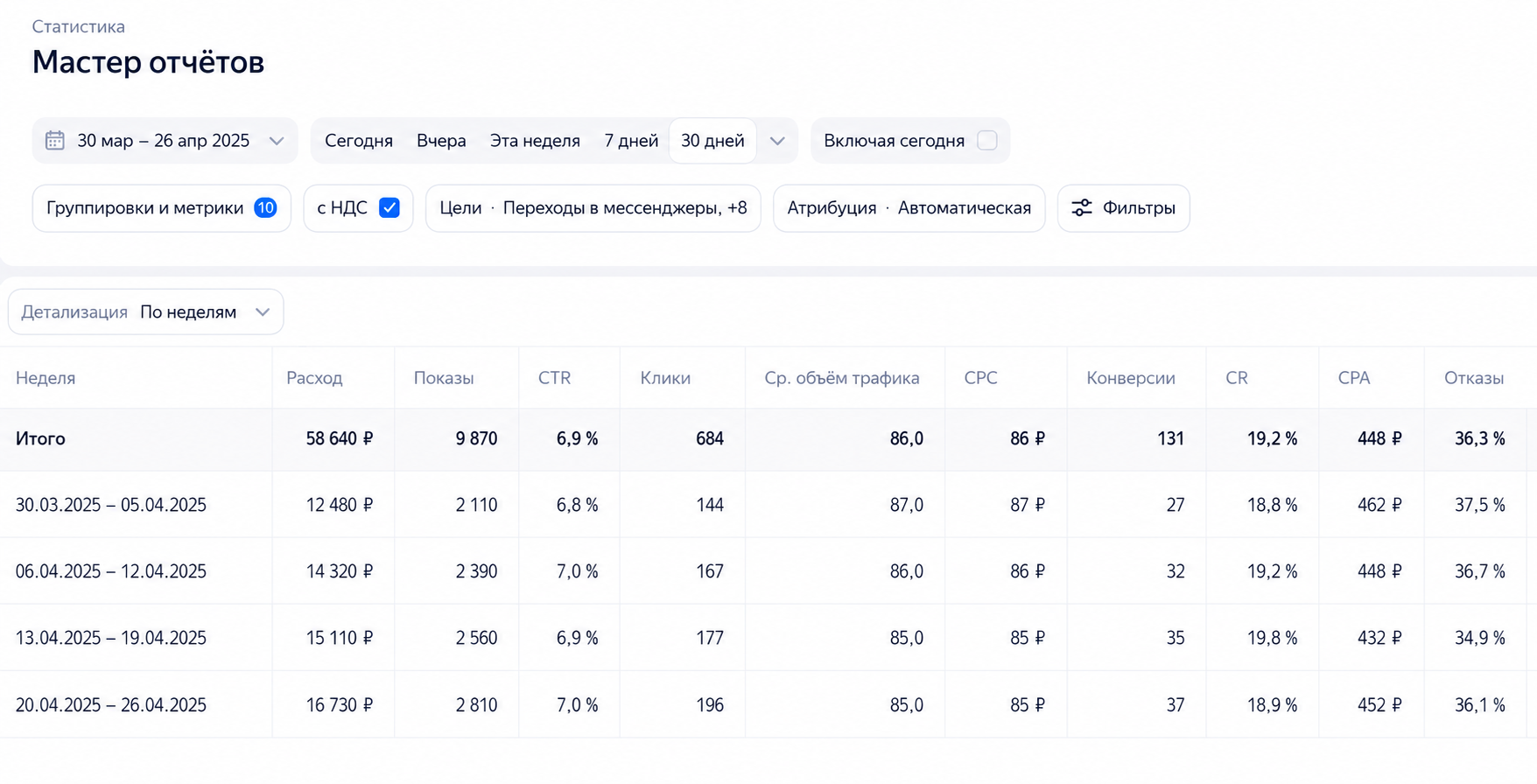Click total impressions 9 870
The width and height of the screenshot is (1537, 784).
coord(476,439)
